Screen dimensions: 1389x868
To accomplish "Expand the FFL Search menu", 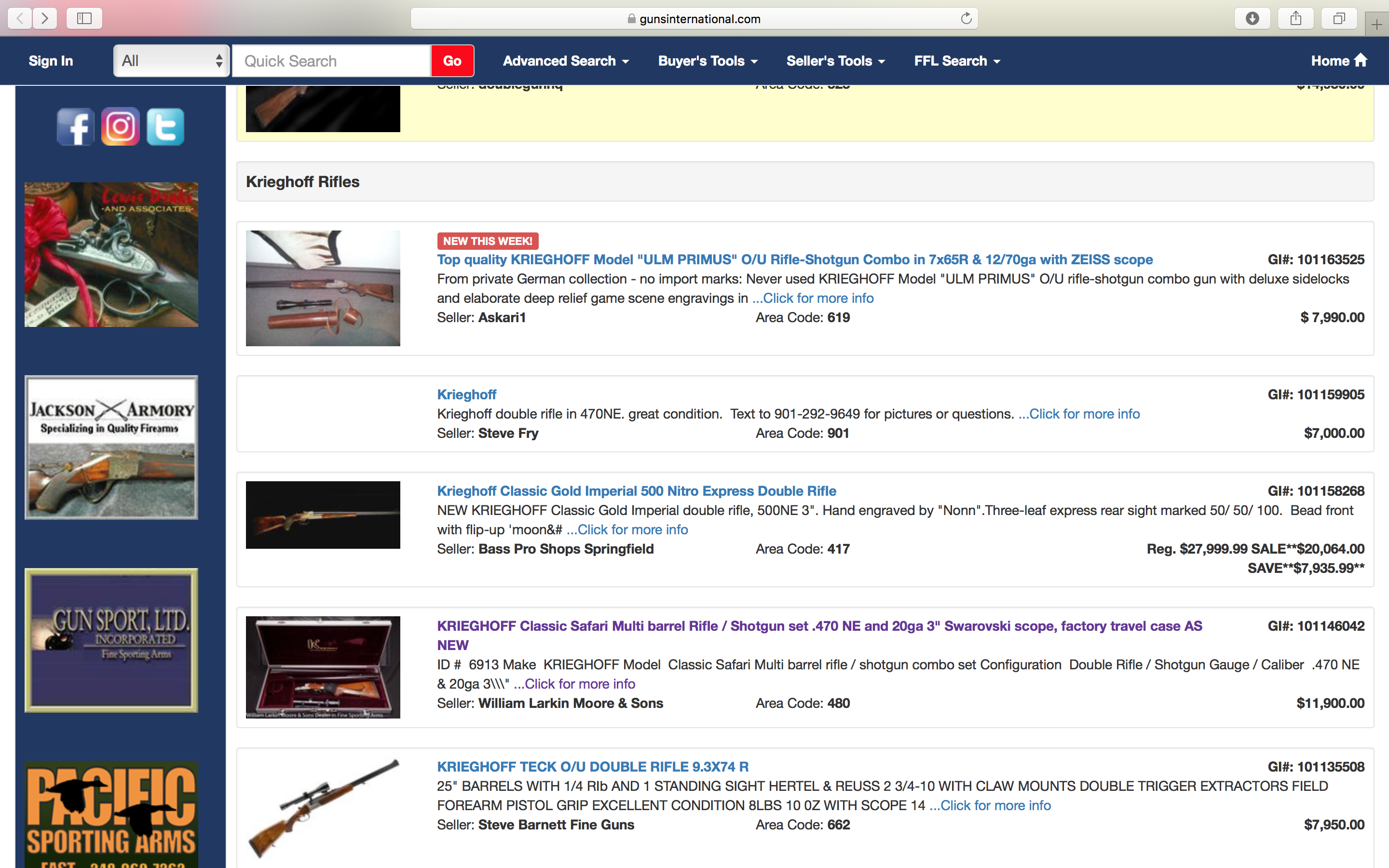I will click(x=957, y=61).
